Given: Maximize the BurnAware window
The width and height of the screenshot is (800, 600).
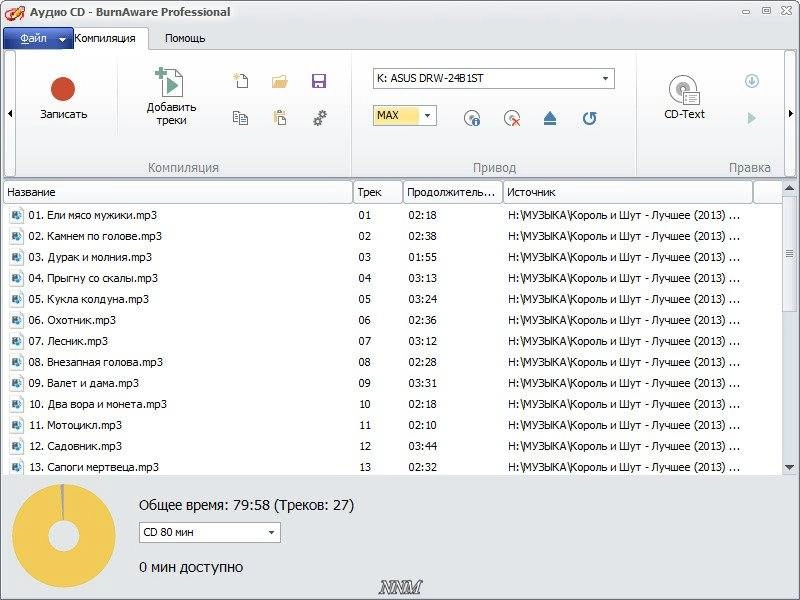Looking at the screenshot, I should click(766, 11).
